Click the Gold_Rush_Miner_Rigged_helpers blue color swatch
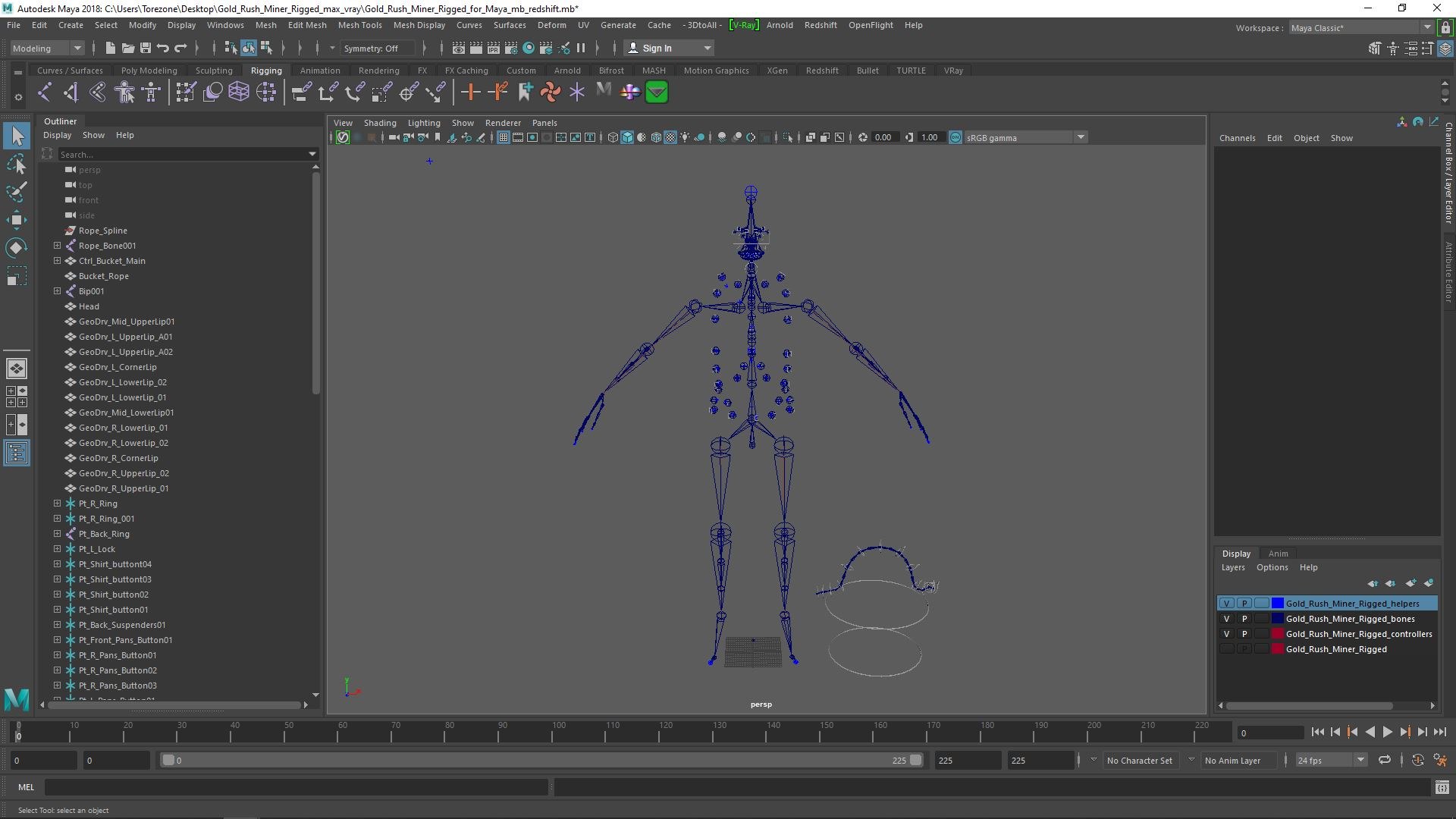This screenshot has width=1456, height=819. tap(1277, 604)
